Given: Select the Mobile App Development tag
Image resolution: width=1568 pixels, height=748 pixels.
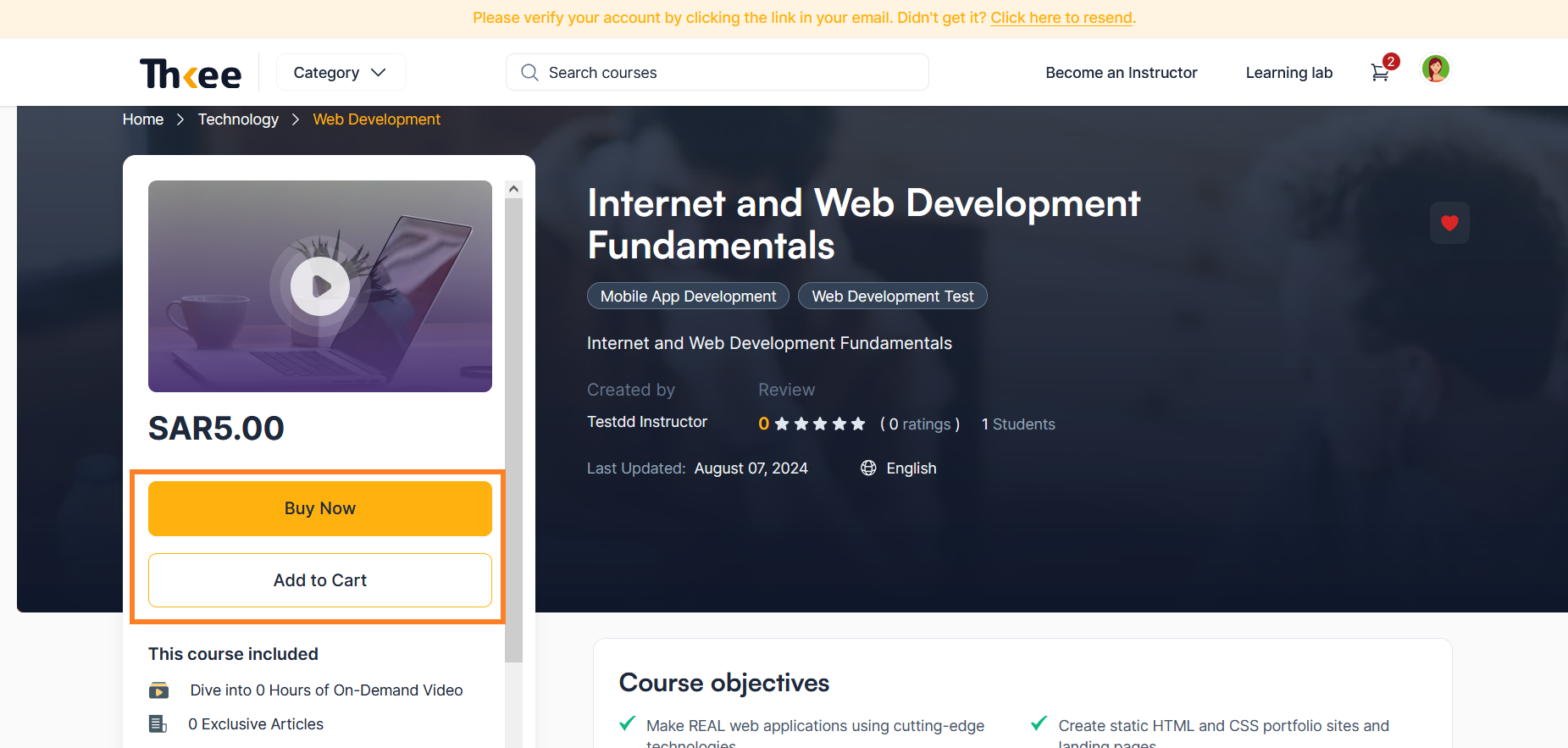Looking at the screenshot, I should (x=688, y=296).
